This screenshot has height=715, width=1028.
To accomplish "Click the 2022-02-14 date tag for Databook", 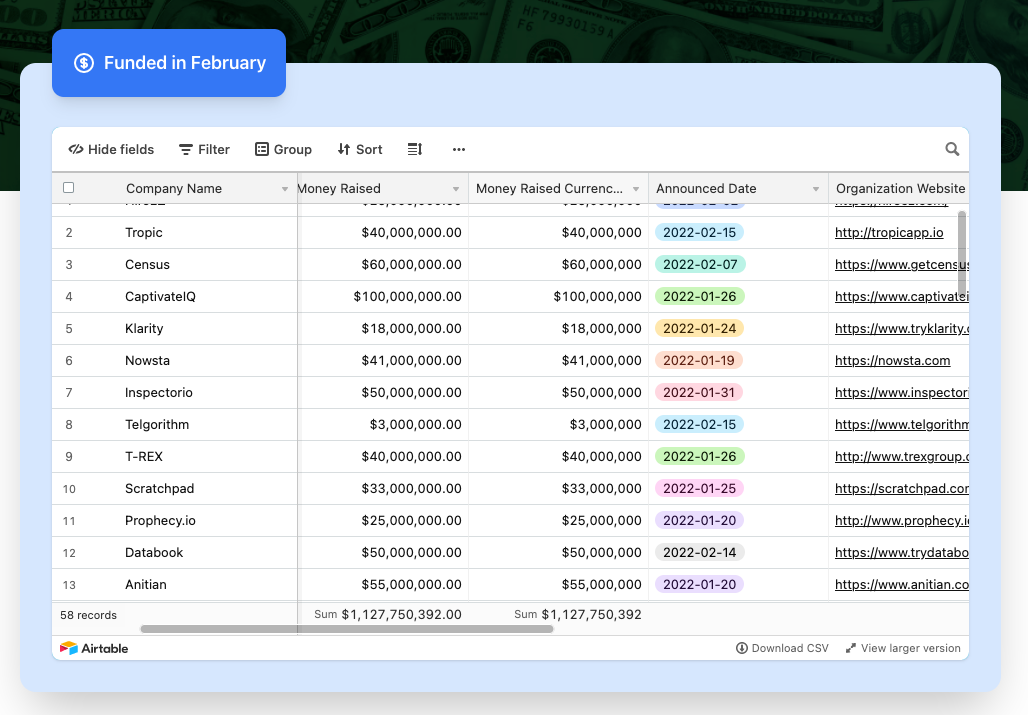I will click(x=700, y=553).
